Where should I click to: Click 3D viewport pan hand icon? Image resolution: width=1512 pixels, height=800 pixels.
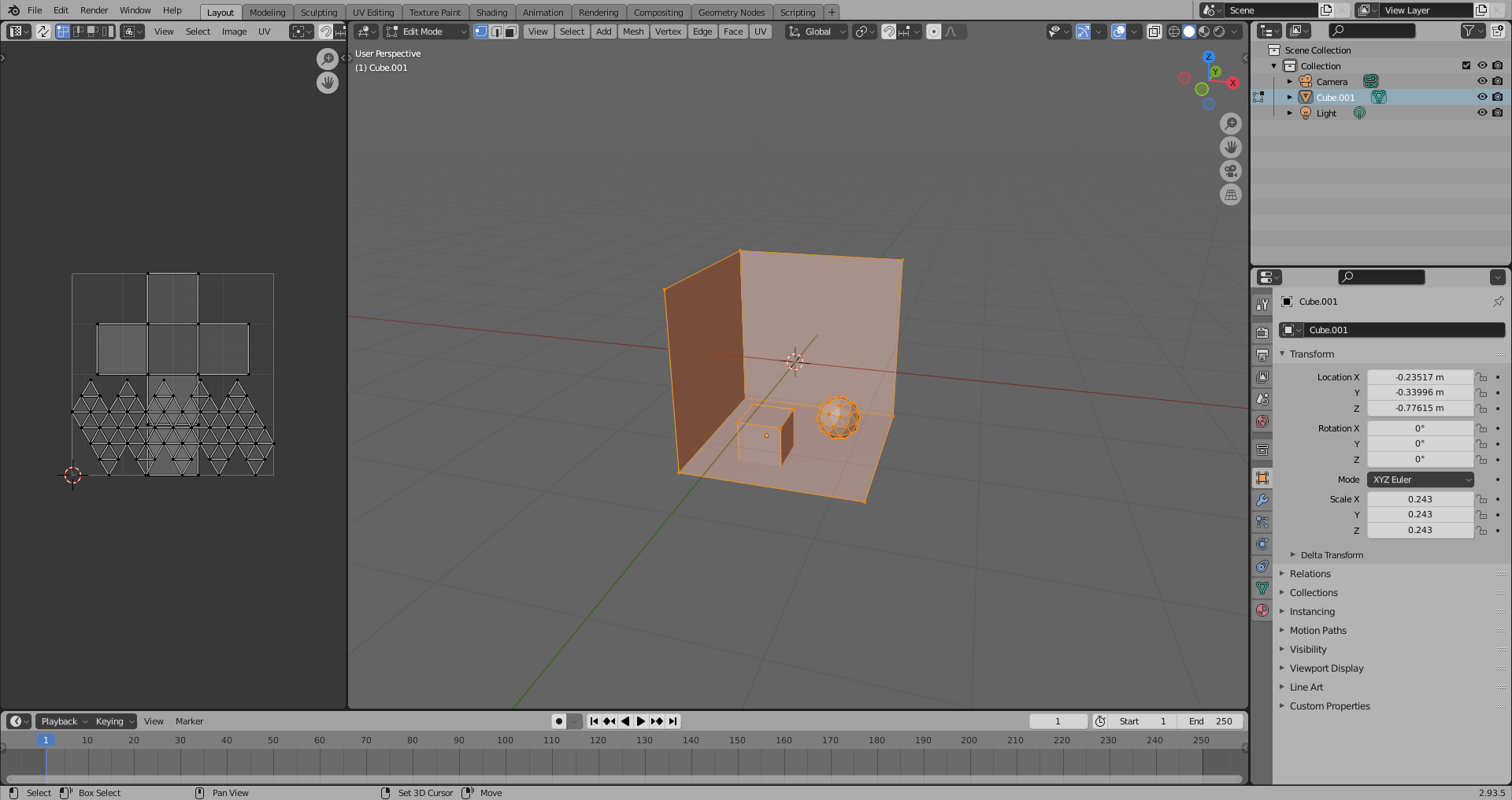(1231, 147)
